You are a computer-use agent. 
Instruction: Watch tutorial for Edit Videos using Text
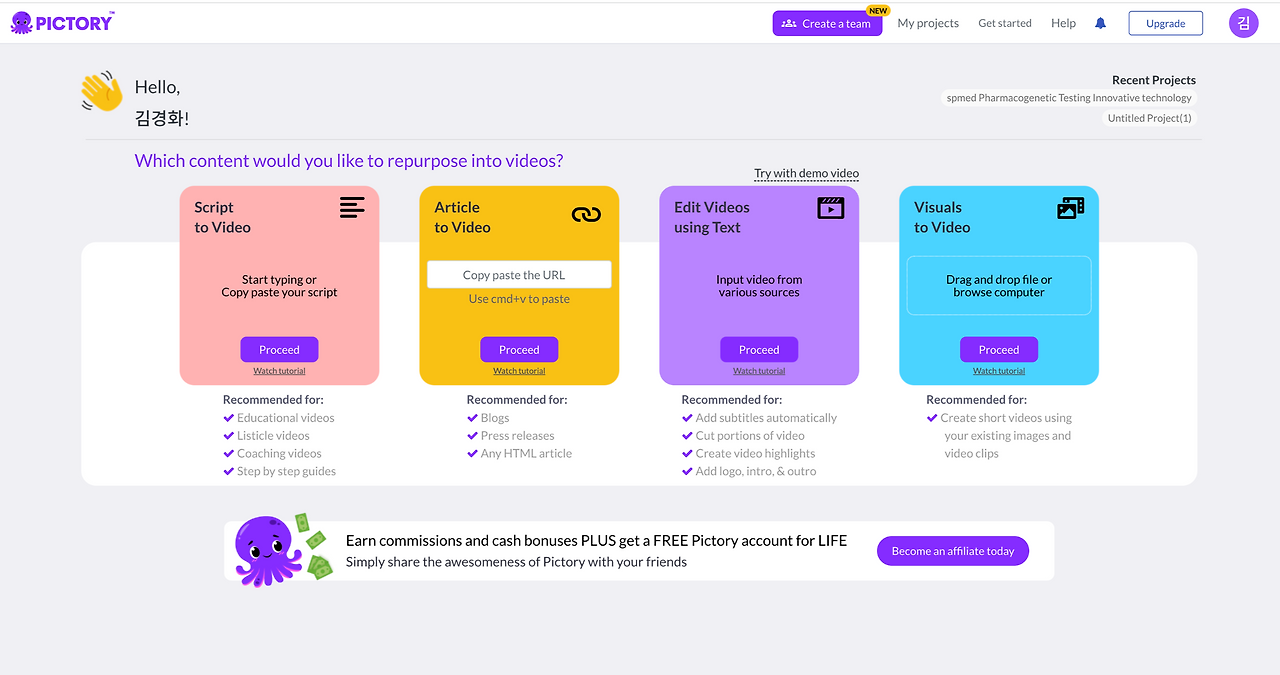tap(759, 371)
